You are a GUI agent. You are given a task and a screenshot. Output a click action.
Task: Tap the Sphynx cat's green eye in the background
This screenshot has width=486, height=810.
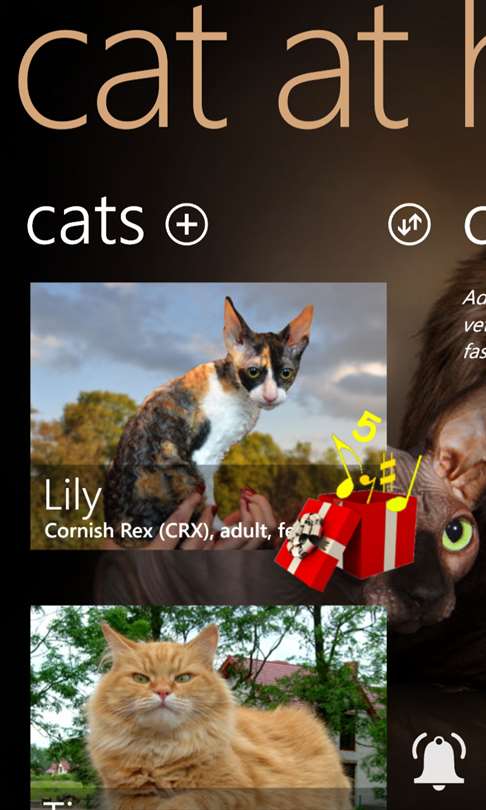(x=458, y=534)
